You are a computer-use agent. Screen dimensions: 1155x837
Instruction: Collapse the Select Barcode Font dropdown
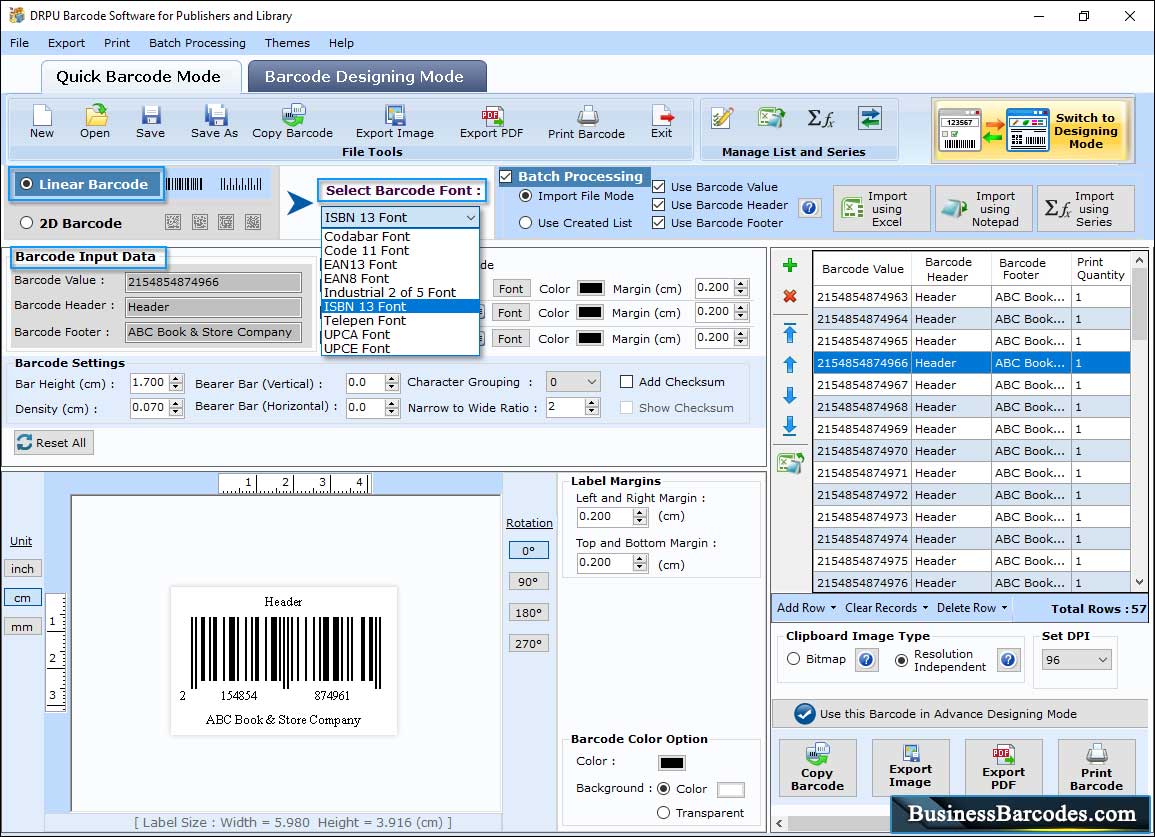coord(470,217)
